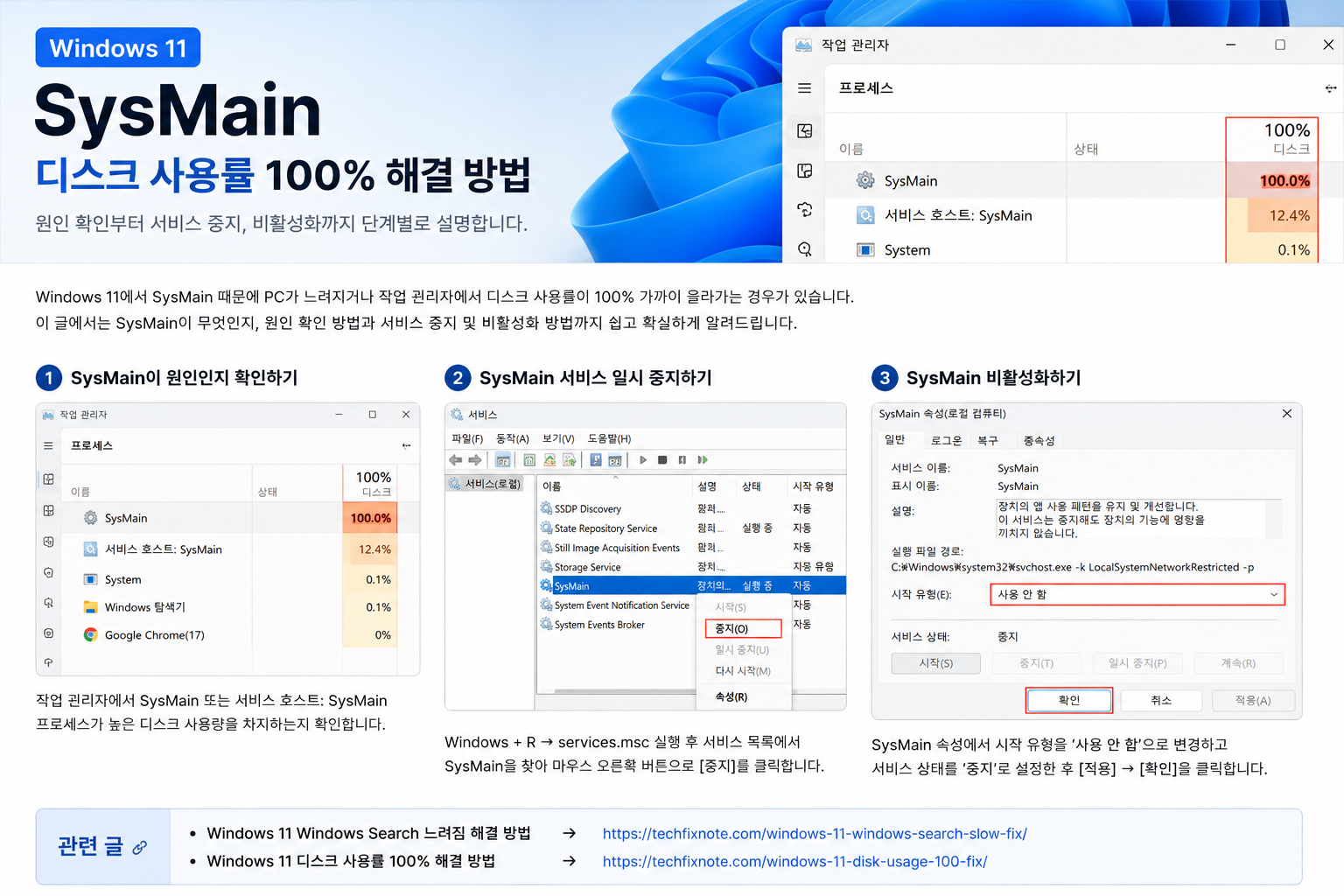Click Export list icon in Services toolbar
The width and height of the screenshot is (1344, 896).
(569, 459)
